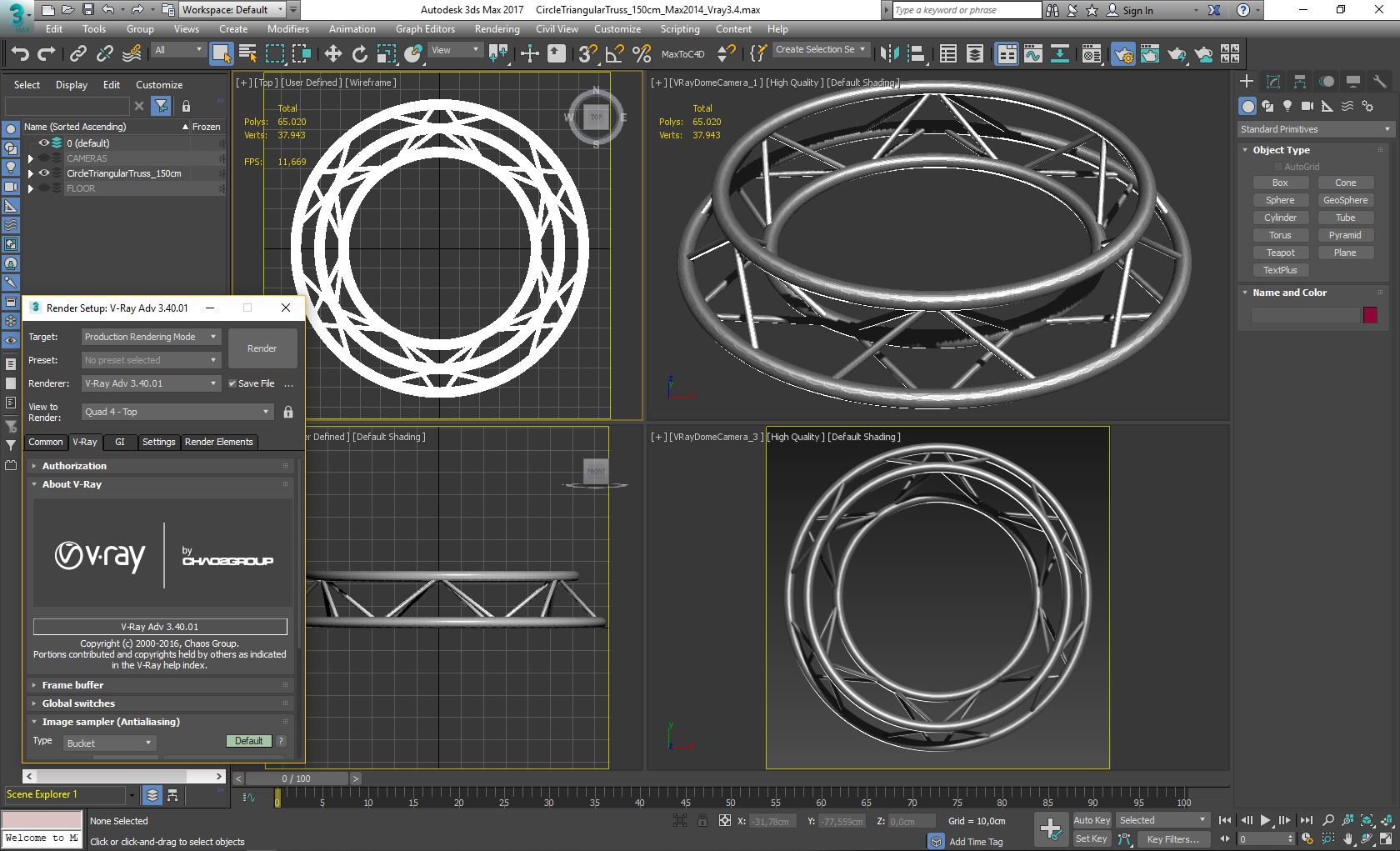1400x851 pixels.
Task: Open the Rendering menu
Action: pyautogui.click(x=497, y=29)
